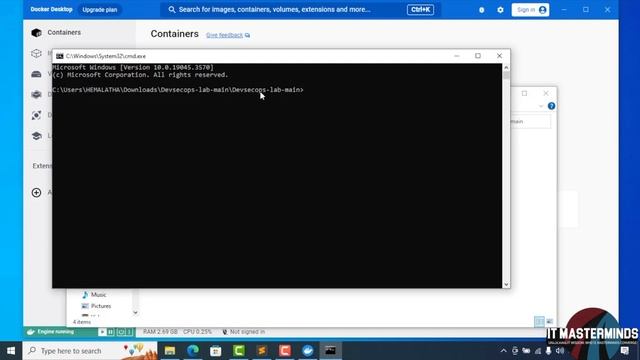This screenshot has width=640, height=360.
Task: Show hidden system tray icons
Action: (x=504, y=351)
